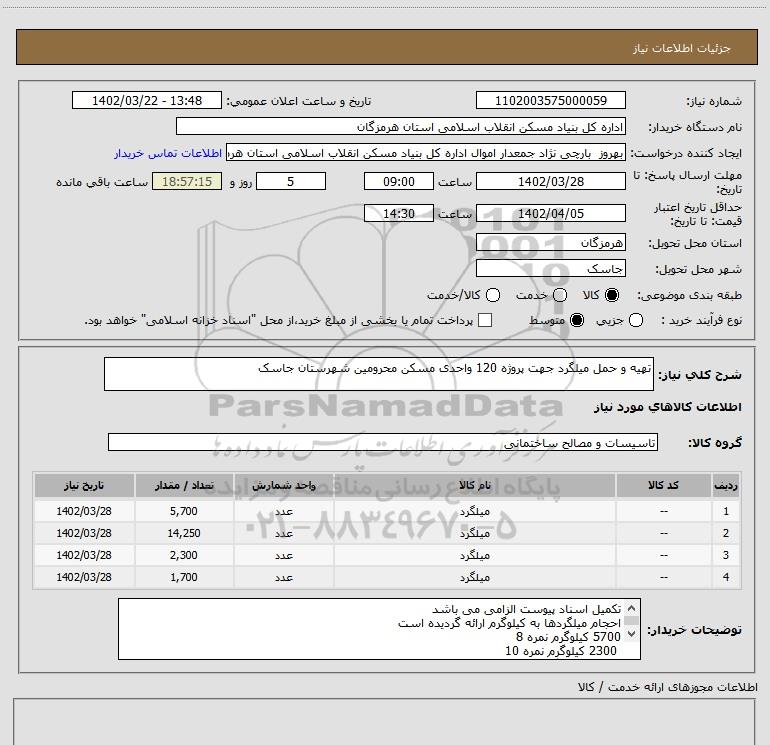Click the quantity cell 1,700
The width and height of the screenshot is (770, 745).
coord(184,577)
